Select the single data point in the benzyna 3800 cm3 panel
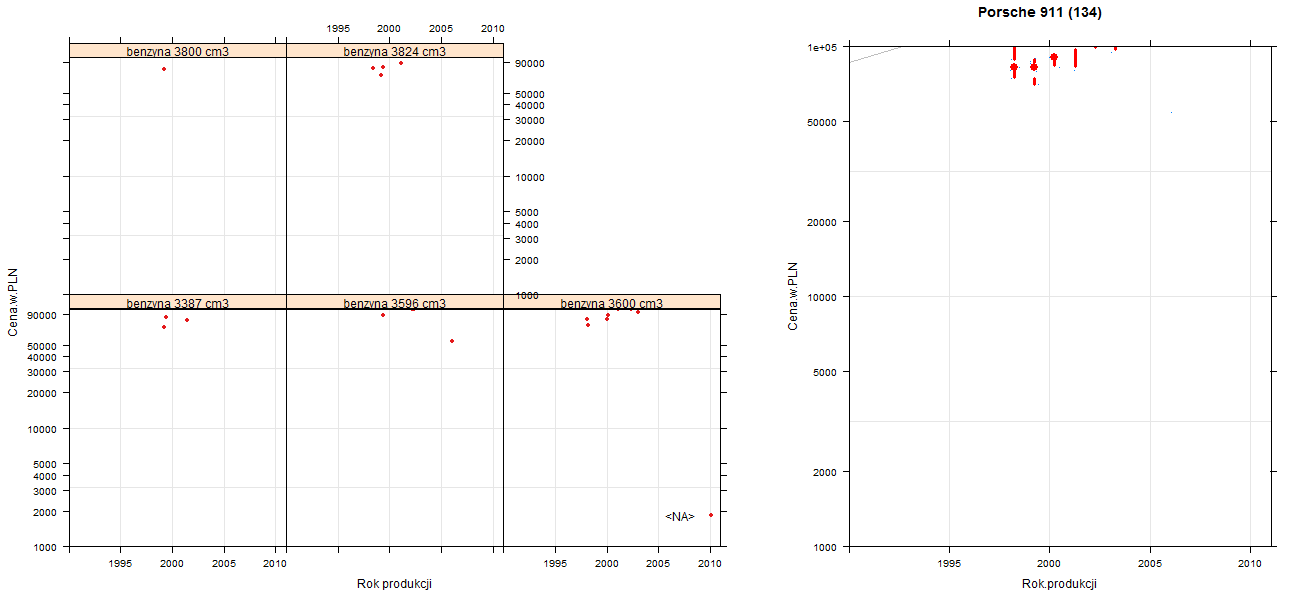The height and width of the screenshot is (600, 1300). click(164, 69)
